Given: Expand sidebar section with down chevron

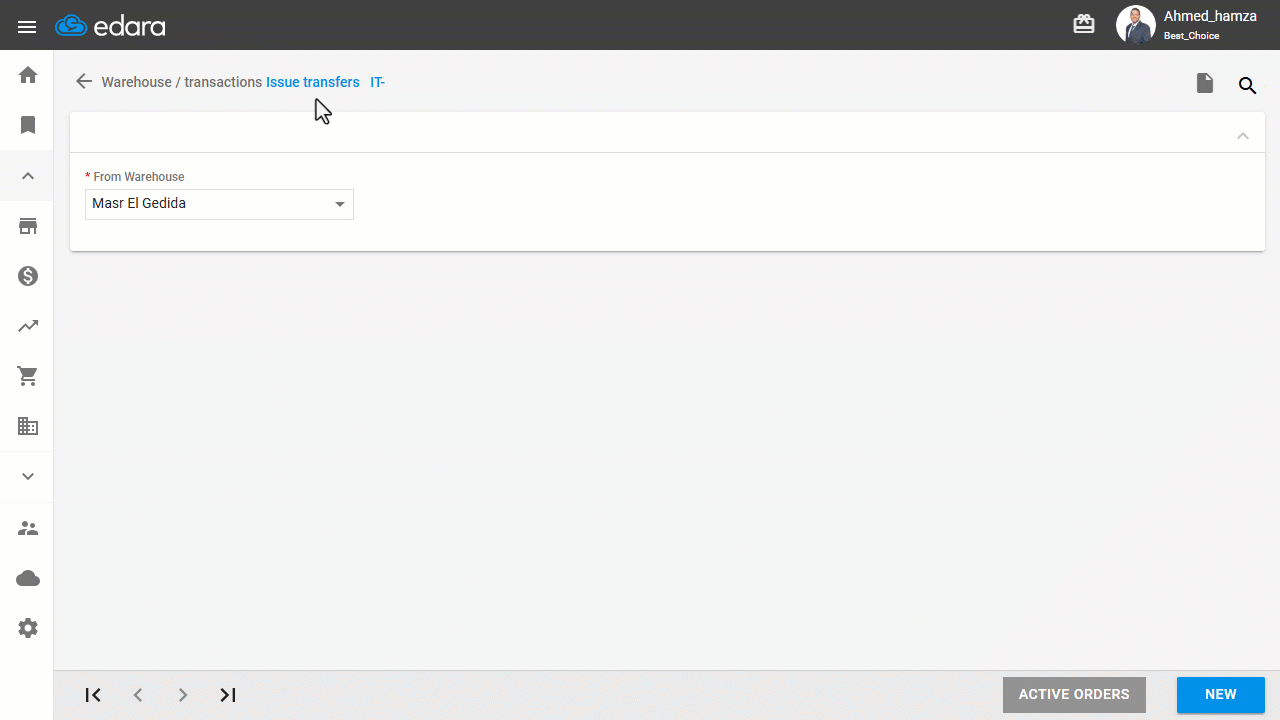Looking at the screenshot, I should coord(28,476).
